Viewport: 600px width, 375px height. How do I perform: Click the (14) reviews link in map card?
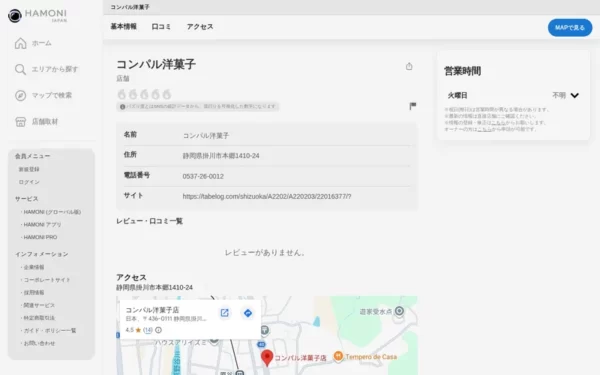pos(148,330)
